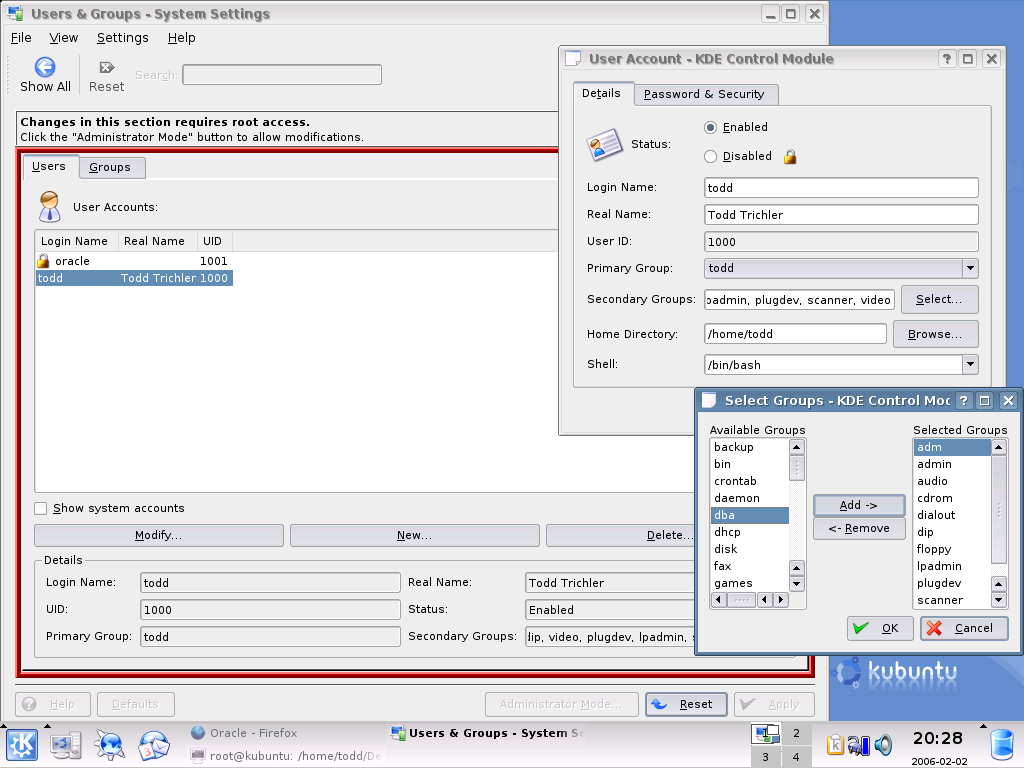Open the System Menu computer icon in the panel

pyautogui.click(x=65, y=745)
